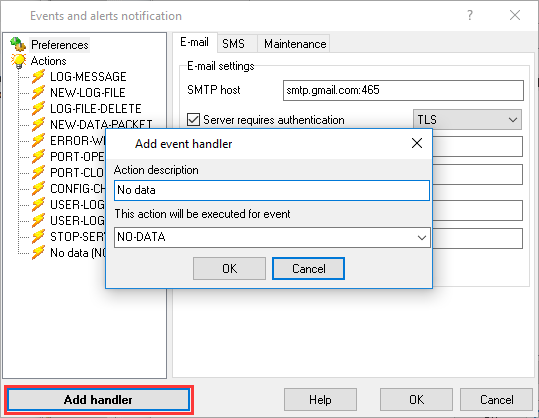Select the LOG-FILE-DELETE action
Image resolution: width=539 pixels, height=418 pixels.
[x=96, y=109]
